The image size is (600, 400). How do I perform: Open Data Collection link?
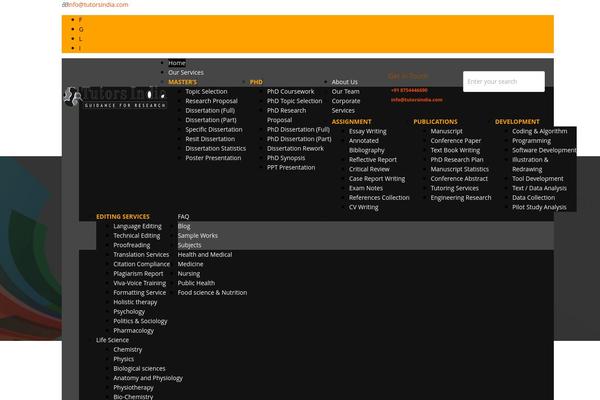[x=533, y=198]
